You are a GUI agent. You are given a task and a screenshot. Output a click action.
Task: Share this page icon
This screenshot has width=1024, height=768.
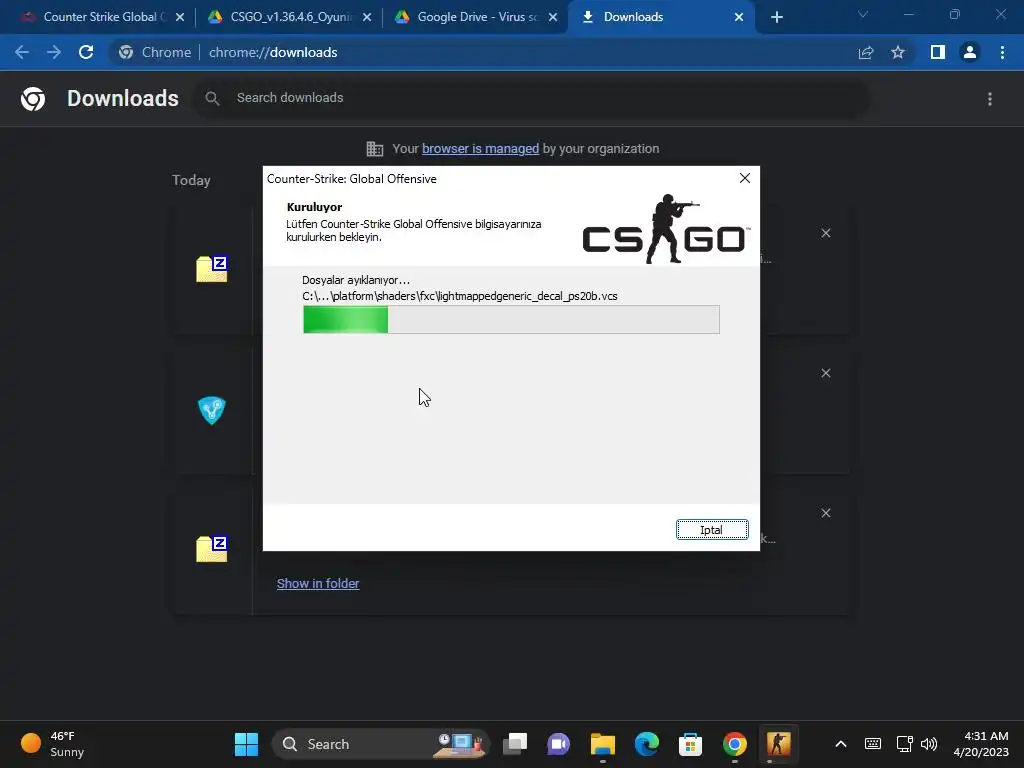click(866, 52)
